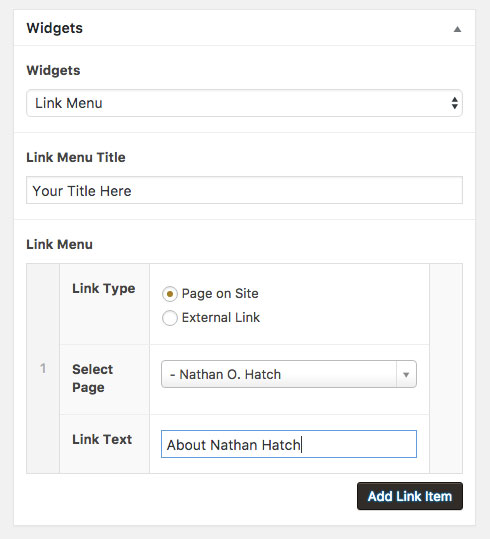Collapse the Widgets panel using the triangle icon
This screenshot has width=490, height=539.
pos(457,29)
